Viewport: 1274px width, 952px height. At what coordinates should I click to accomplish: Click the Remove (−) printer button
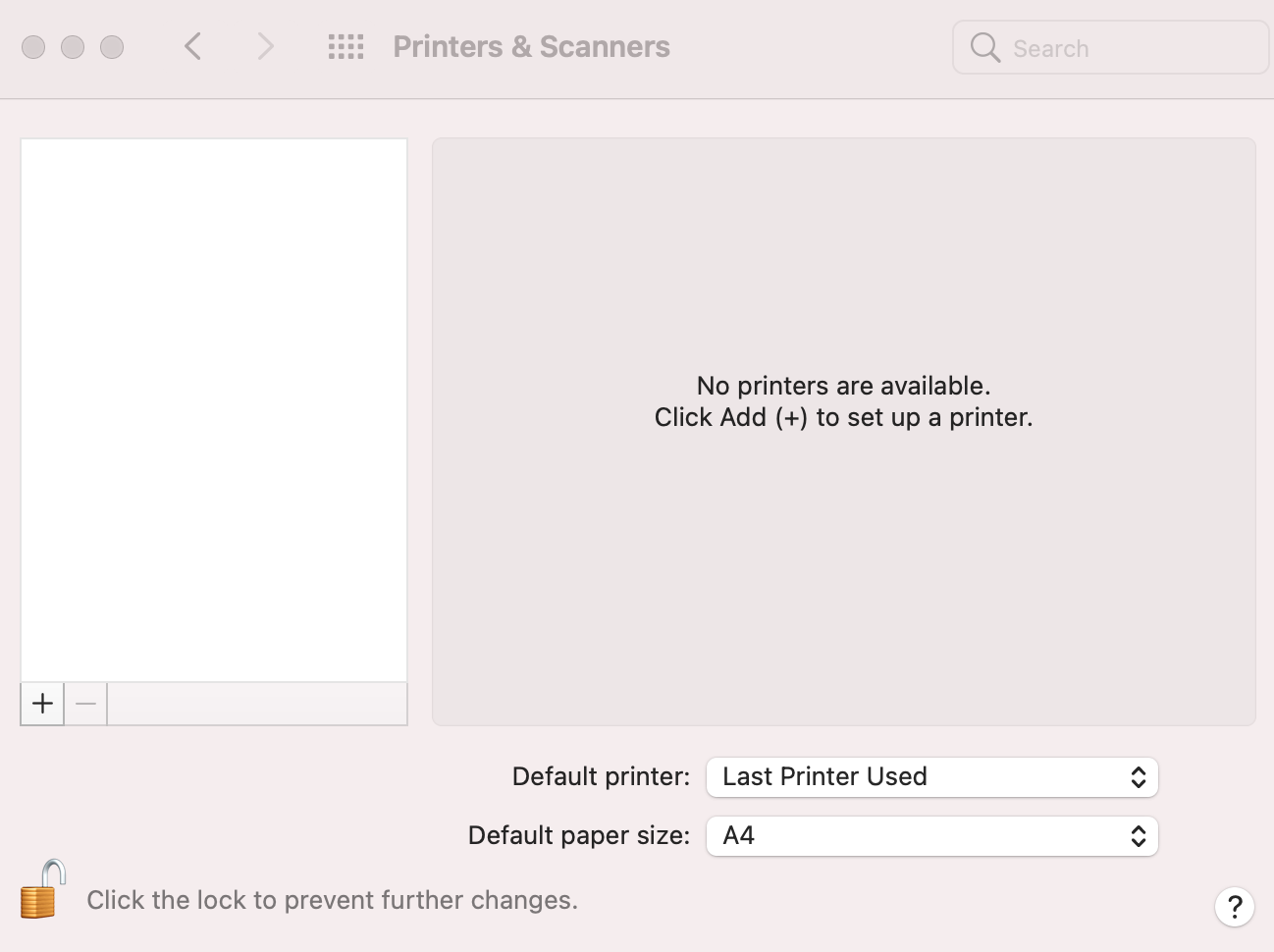coord(85,704)
